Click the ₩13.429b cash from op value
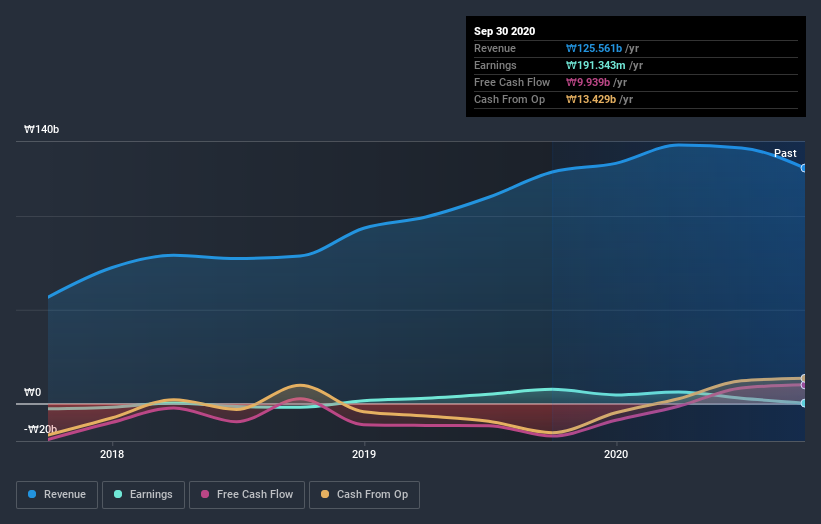Viewport: 821px width, 524px height. [591, 99]
